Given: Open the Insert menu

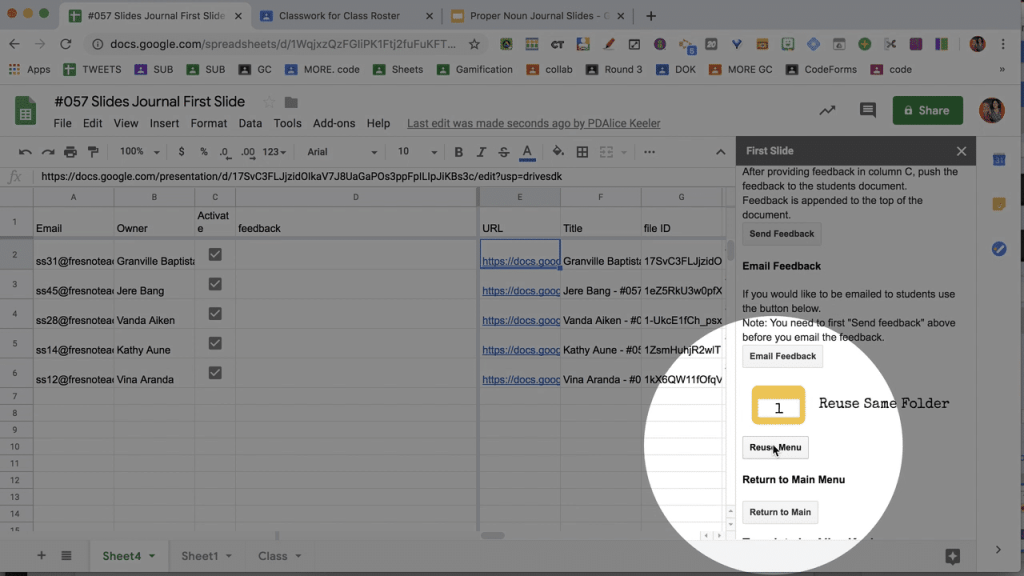Looking at the screenshot, I should (x=164, y=123).
